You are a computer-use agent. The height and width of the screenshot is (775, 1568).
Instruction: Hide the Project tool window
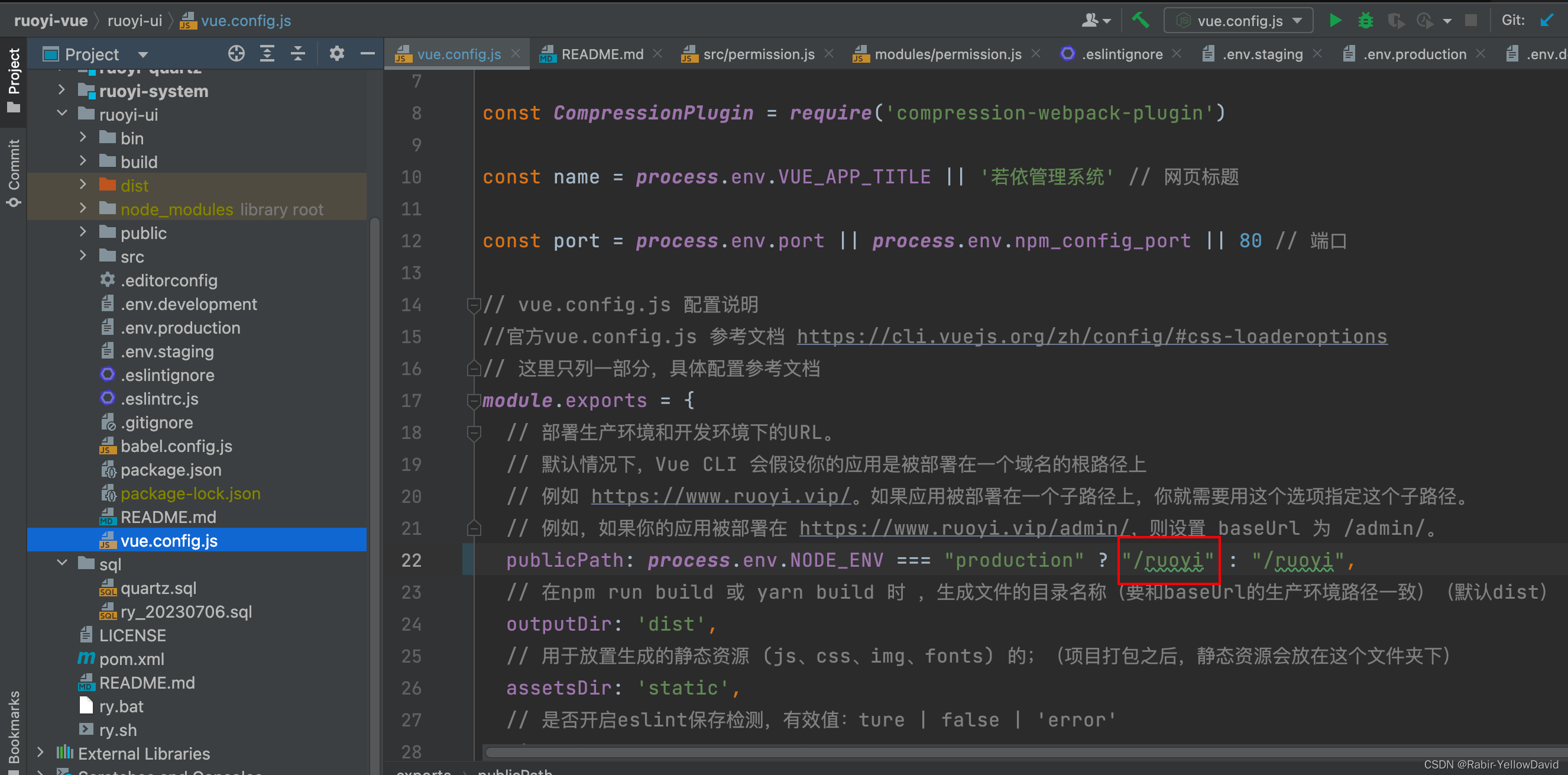[367, 54]
